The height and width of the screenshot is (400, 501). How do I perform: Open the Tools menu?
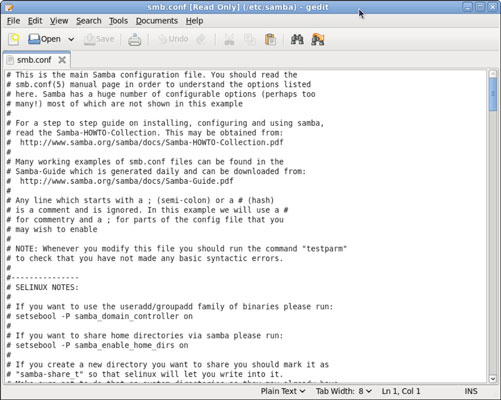[x=118, y=21]
